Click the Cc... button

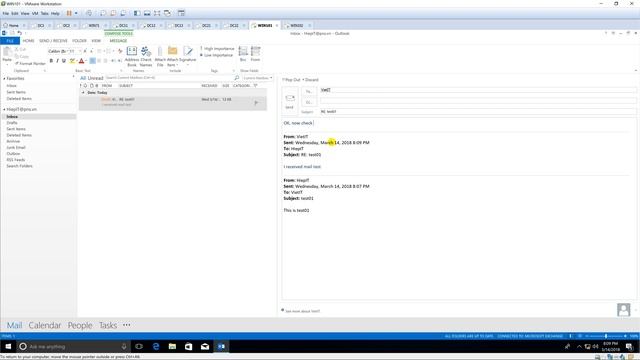coord(309,102)
